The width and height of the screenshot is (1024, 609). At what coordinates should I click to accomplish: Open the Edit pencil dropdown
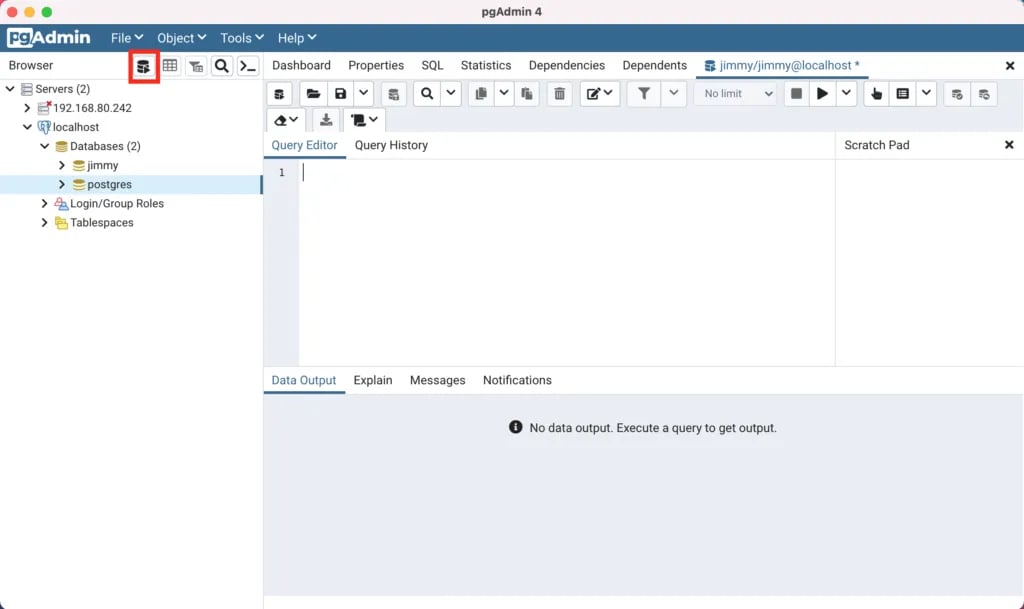[x=600, y=94]
